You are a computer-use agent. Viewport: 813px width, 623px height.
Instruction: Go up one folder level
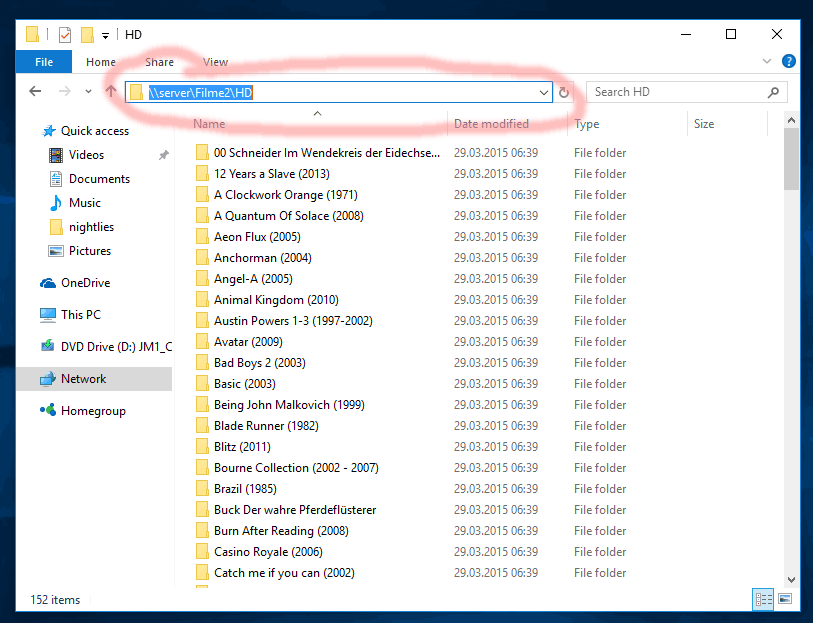(110, 92)
